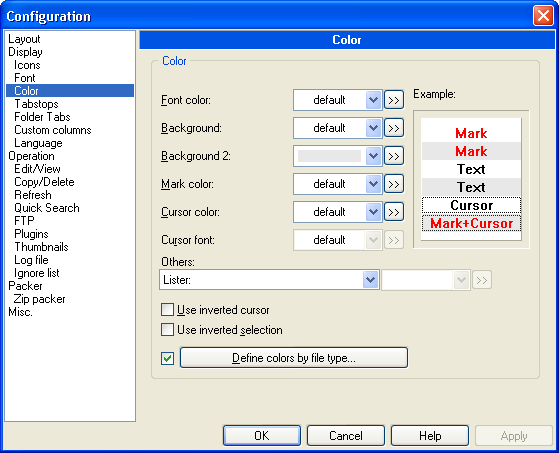Open the Zip packer settings page
Image resolution: width=559 pixels, height=453 pixels.
click(x=39, y=299)
